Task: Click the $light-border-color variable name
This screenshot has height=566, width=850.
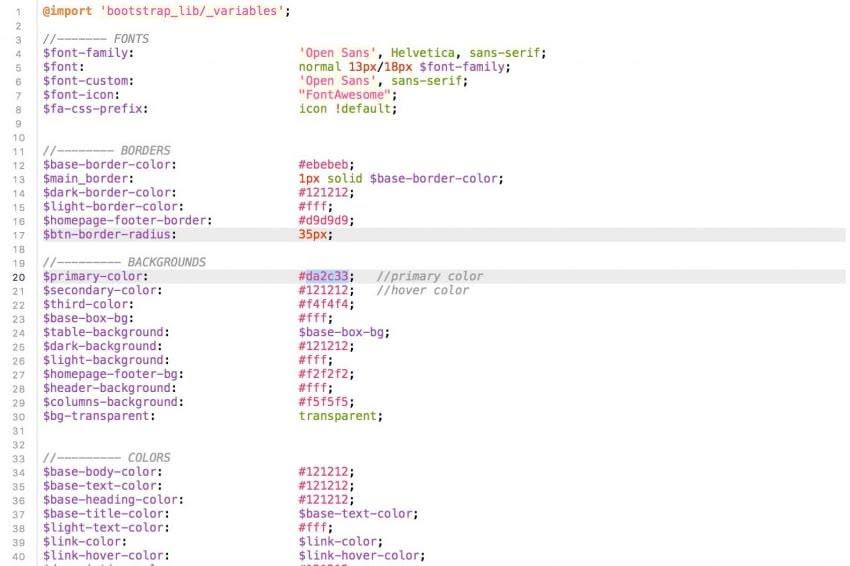Action: 113,207
